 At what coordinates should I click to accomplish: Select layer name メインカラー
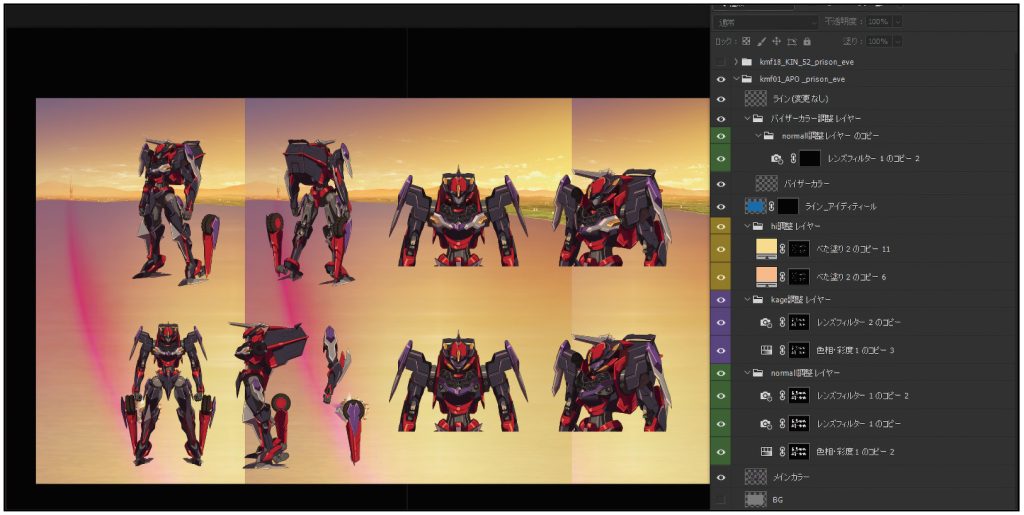pos(791,477)
